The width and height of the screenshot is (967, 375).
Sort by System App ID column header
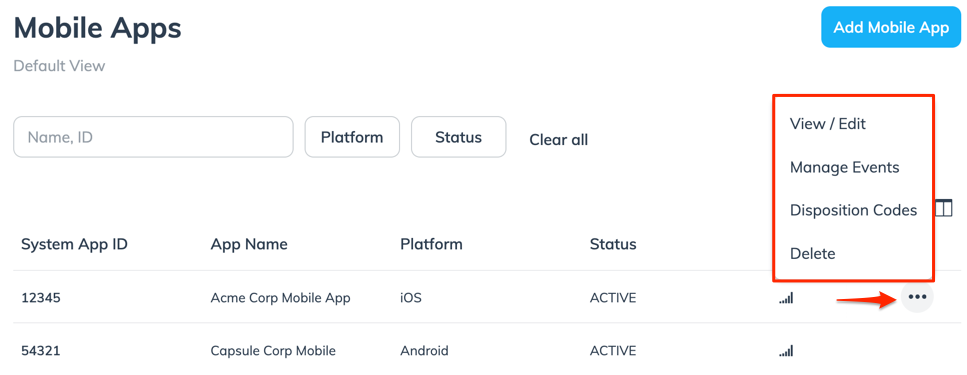75,244
